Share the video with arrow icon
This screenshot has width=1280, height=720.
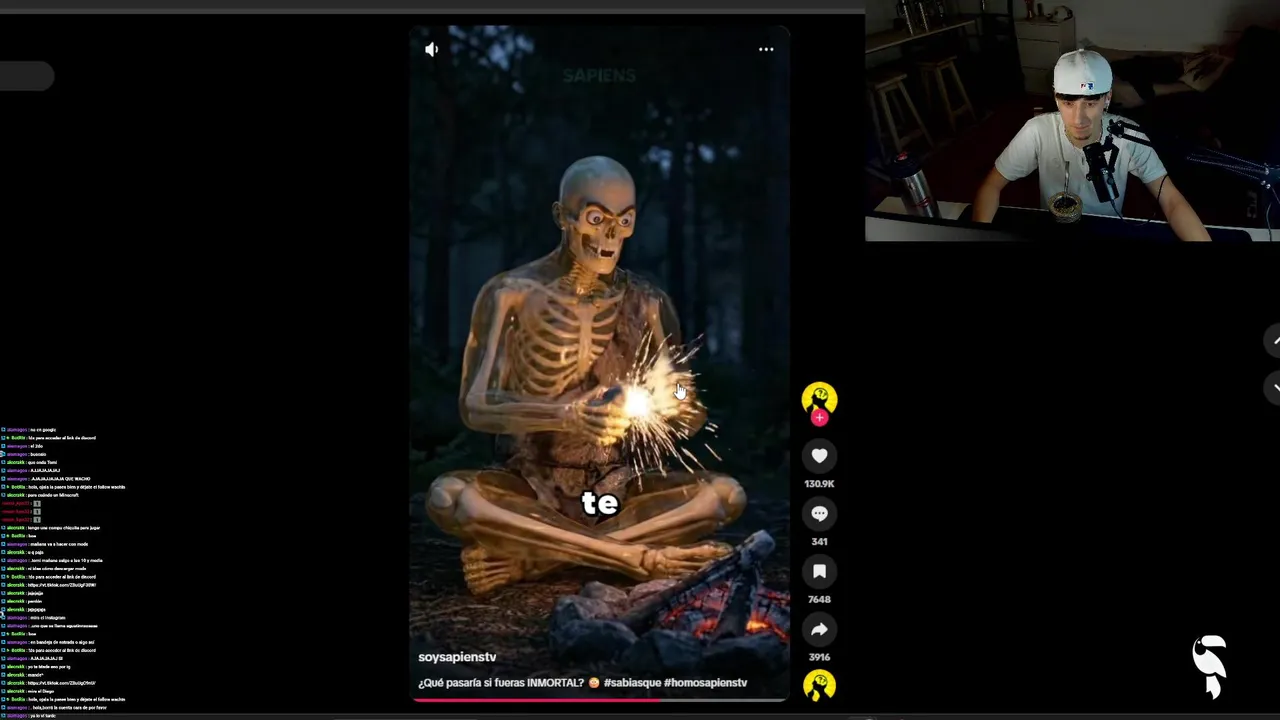pyautogui.click(x=819, y=630)
